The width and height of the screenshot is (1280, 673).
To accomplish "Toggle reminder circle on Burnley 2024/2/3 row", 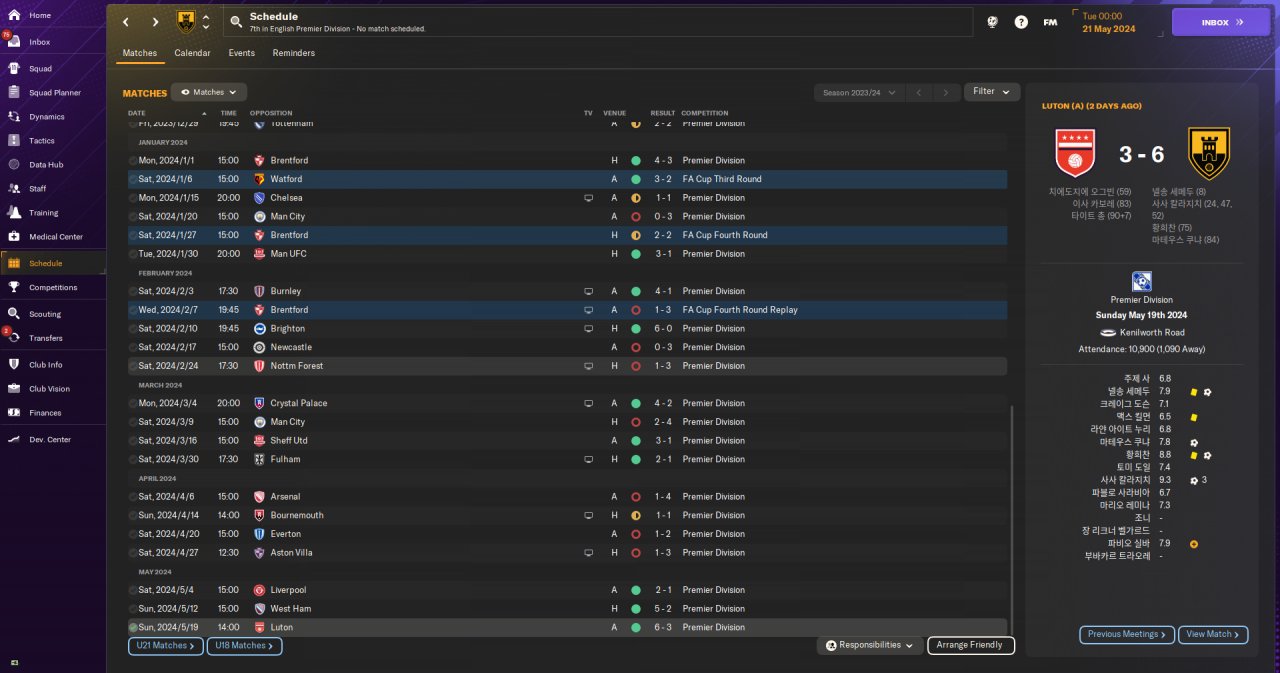I will point(133,291).
